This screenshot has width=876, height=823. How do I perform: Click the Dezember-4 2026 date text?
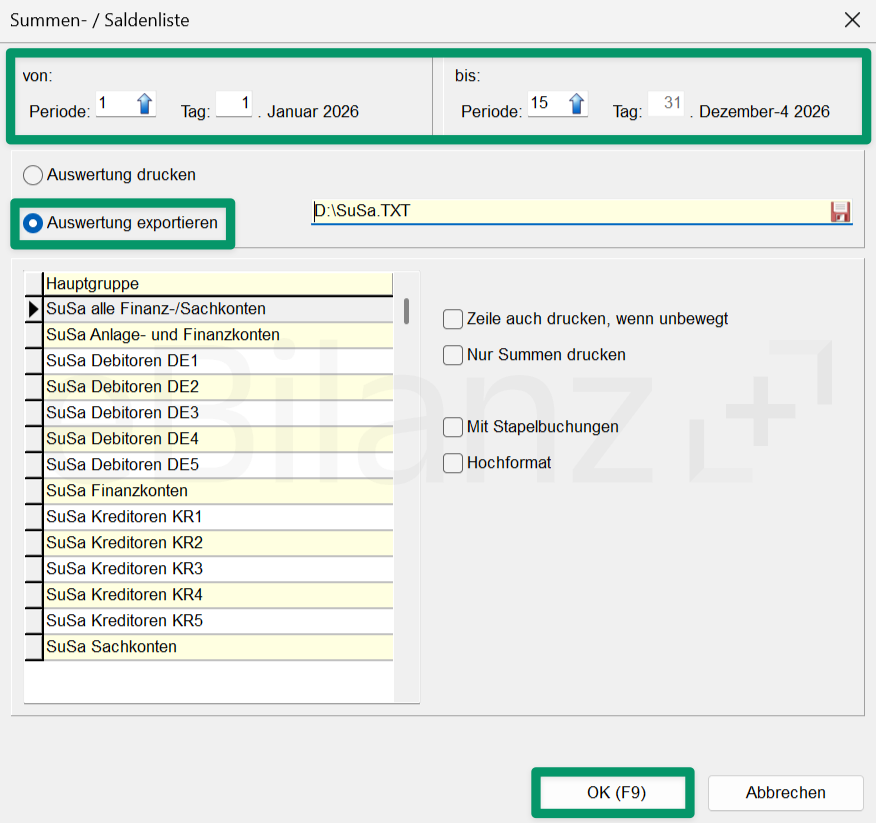(764, 112)
